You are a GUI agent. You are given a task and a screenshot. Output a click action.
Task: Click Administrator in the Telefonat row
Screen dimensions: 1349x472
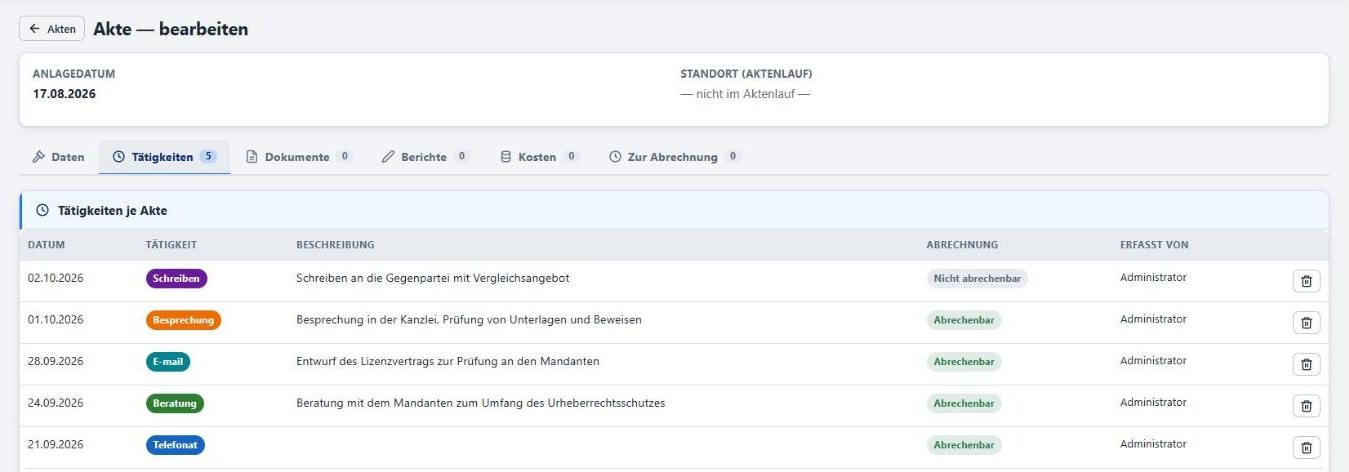tap(1153, 443)
